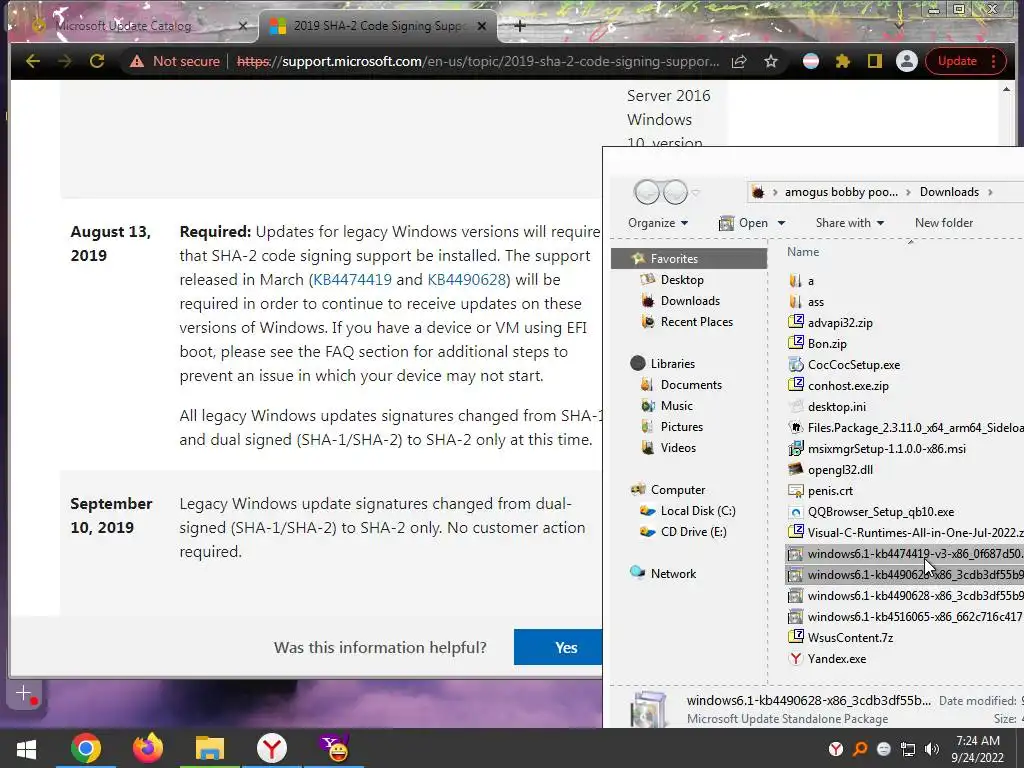Select Bon.zip file

pos(827,344)
